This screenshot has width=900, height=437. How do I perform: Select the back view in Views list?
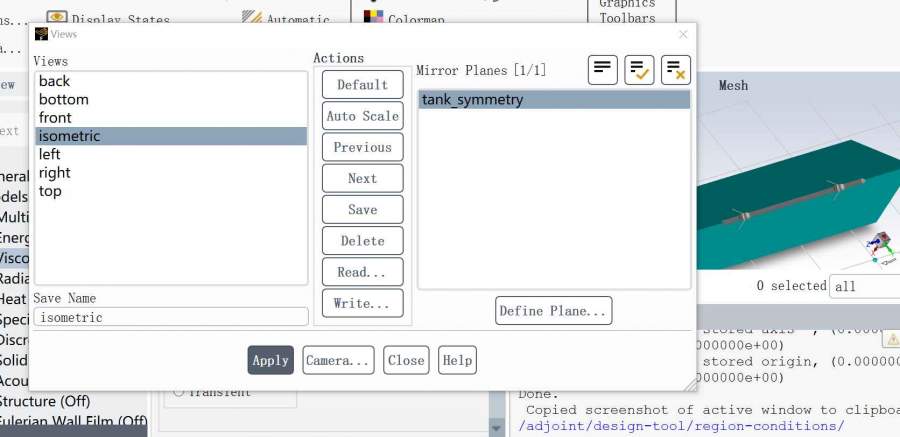coord(170,81)
